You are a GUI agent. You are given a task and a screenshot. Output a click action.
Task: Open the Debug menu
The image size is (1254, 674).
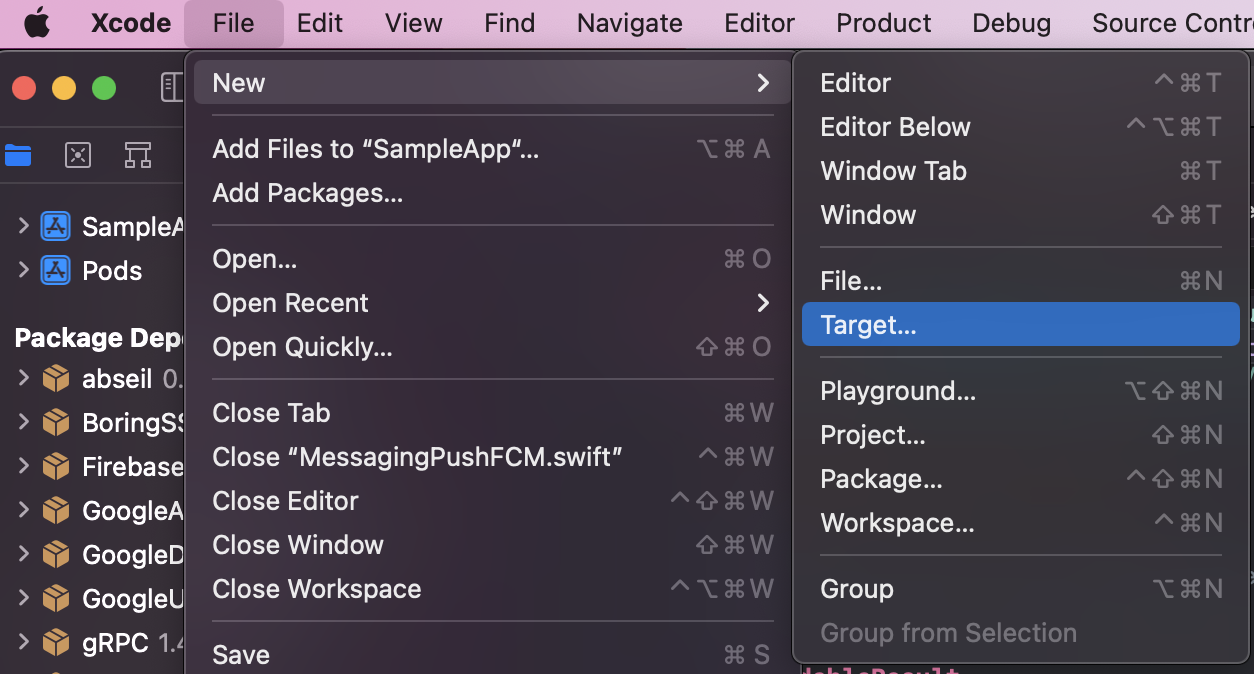pos(1012,23)
